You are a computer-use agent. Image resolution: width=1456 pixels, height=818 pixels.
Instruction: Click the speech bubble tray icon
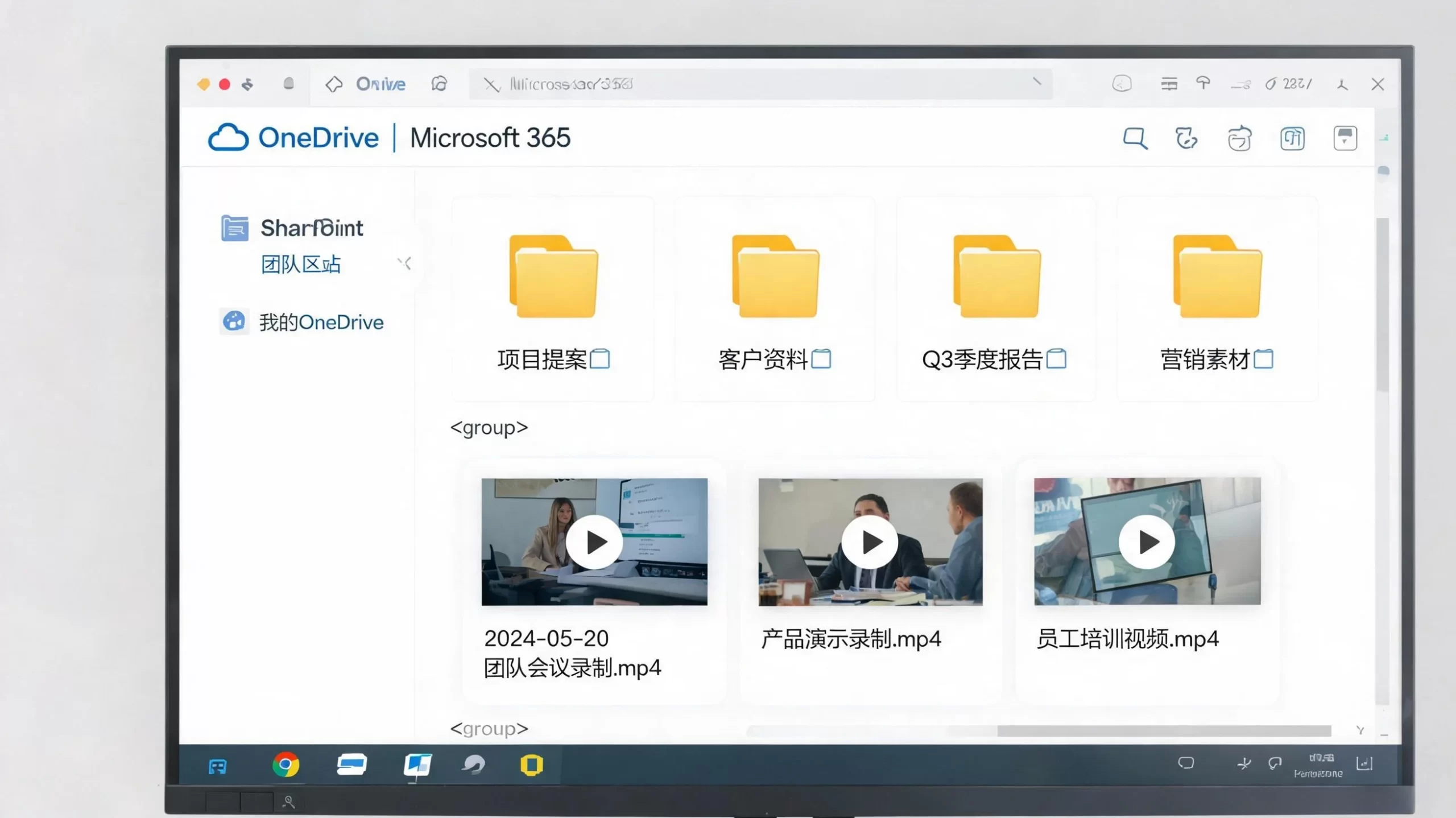coord(1186,763)
